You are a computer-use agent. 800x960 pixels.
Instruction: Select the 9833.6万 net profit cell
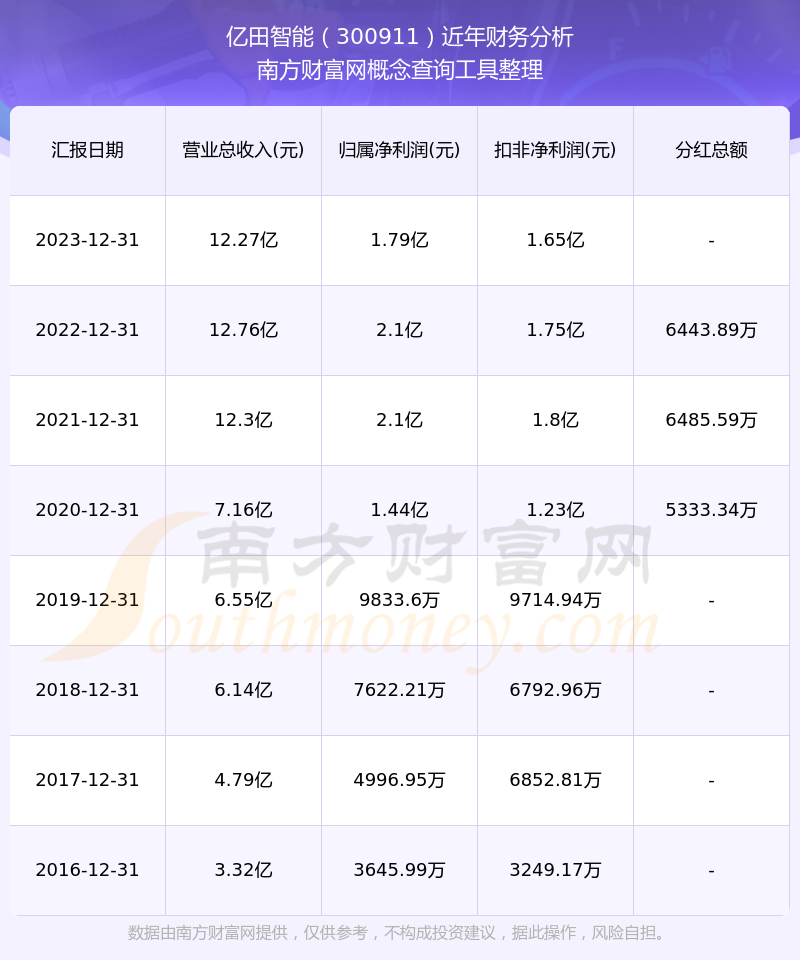(x=400, y=600)
